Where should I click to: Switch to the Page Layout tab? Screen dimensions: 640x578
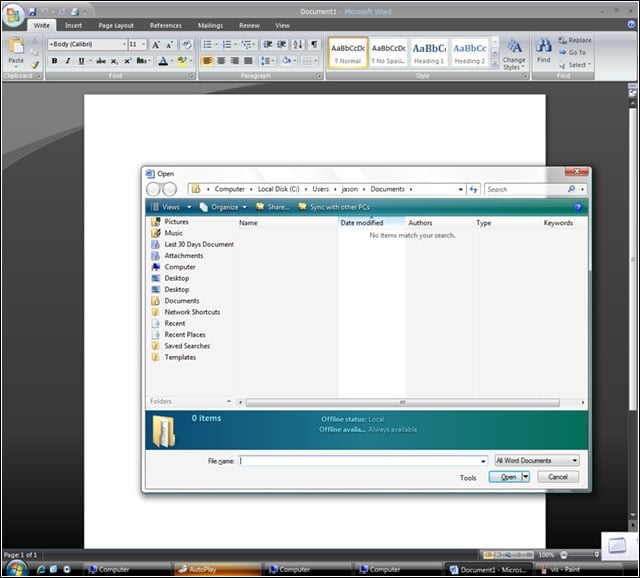pos(116,25)
